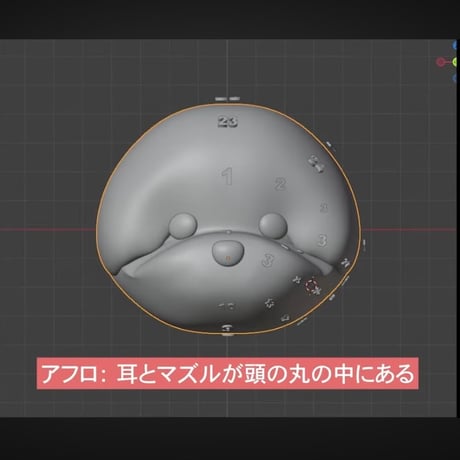Select the embossed number 23 on the head
460x460 pixels.
pos(228,122)
